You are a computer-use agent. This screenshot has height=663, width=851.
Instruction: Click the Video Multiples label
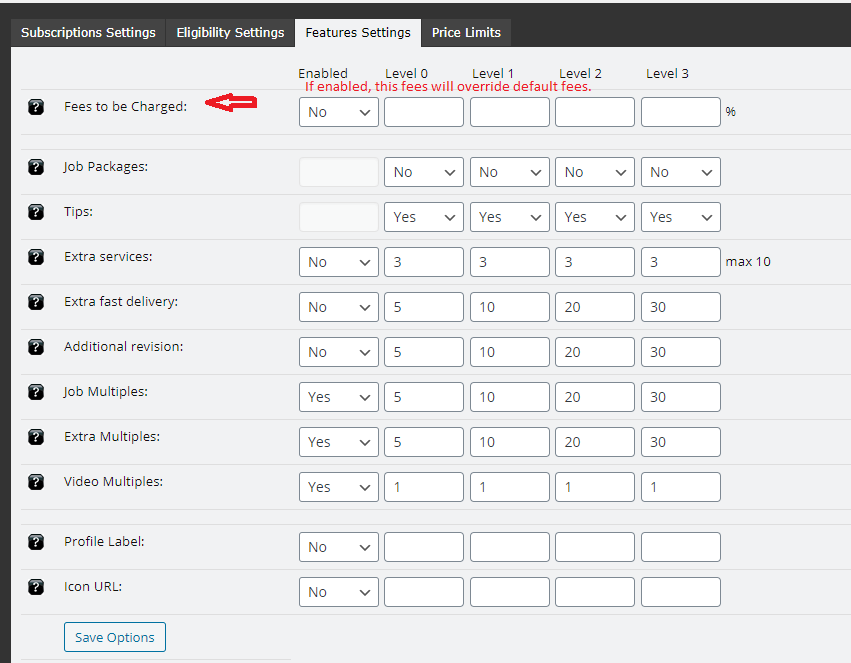[x=113, y=482]
